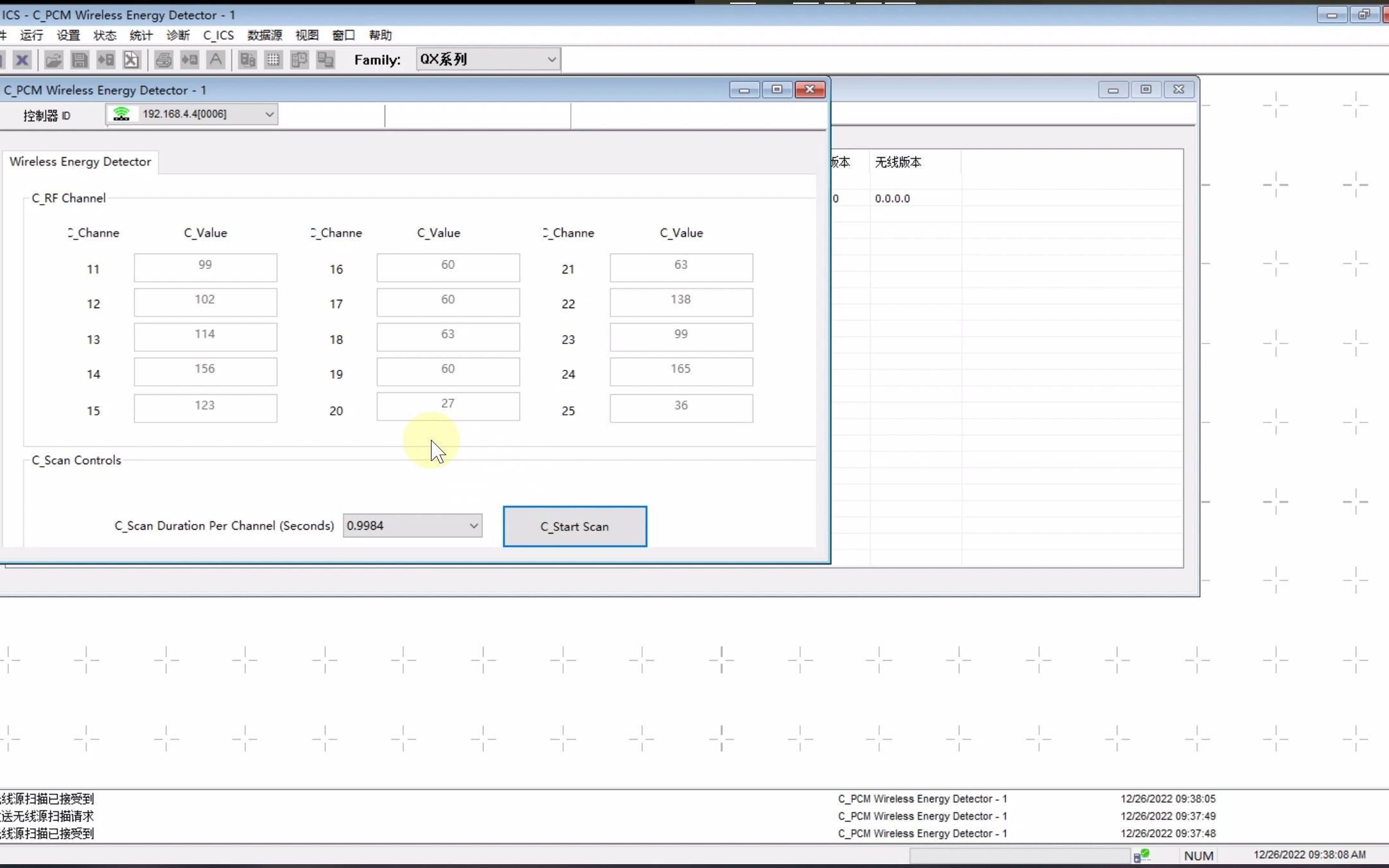Click the cut/scissors icon in toolbar
The height and width of the screenshot is (868, 1389).
tap(130, 60)
